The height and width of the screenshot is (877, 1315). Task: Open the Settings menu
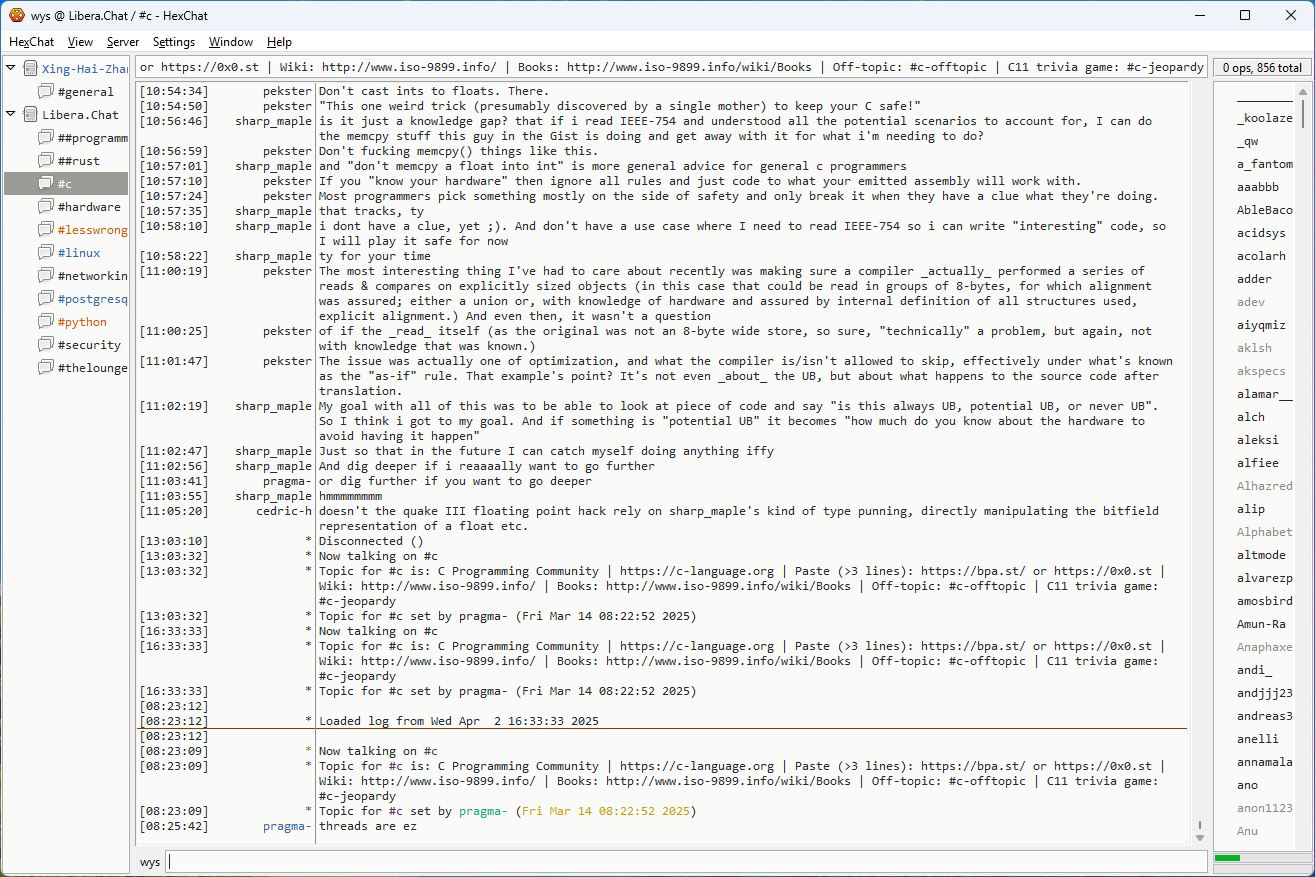(174, 42)
